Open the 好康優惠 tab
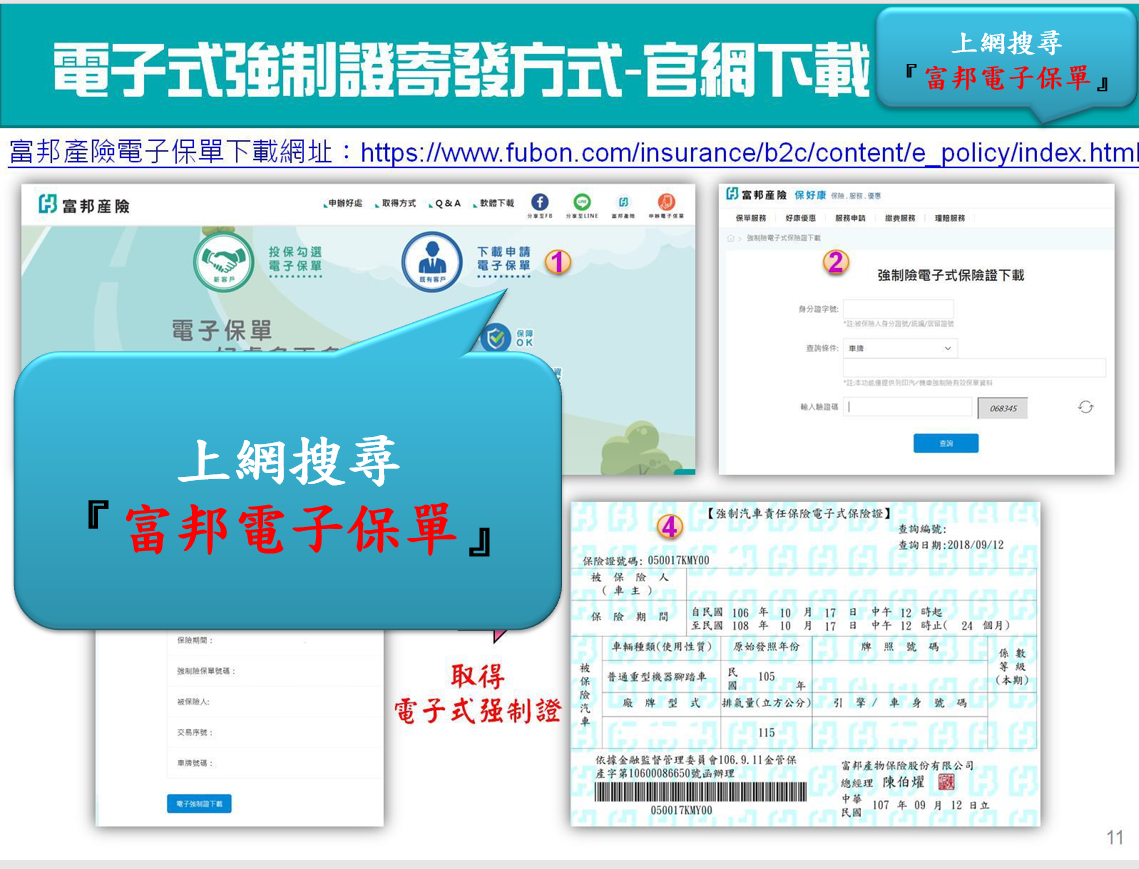This screenshot has width=1139, height=869. click(x=800, y=218)
